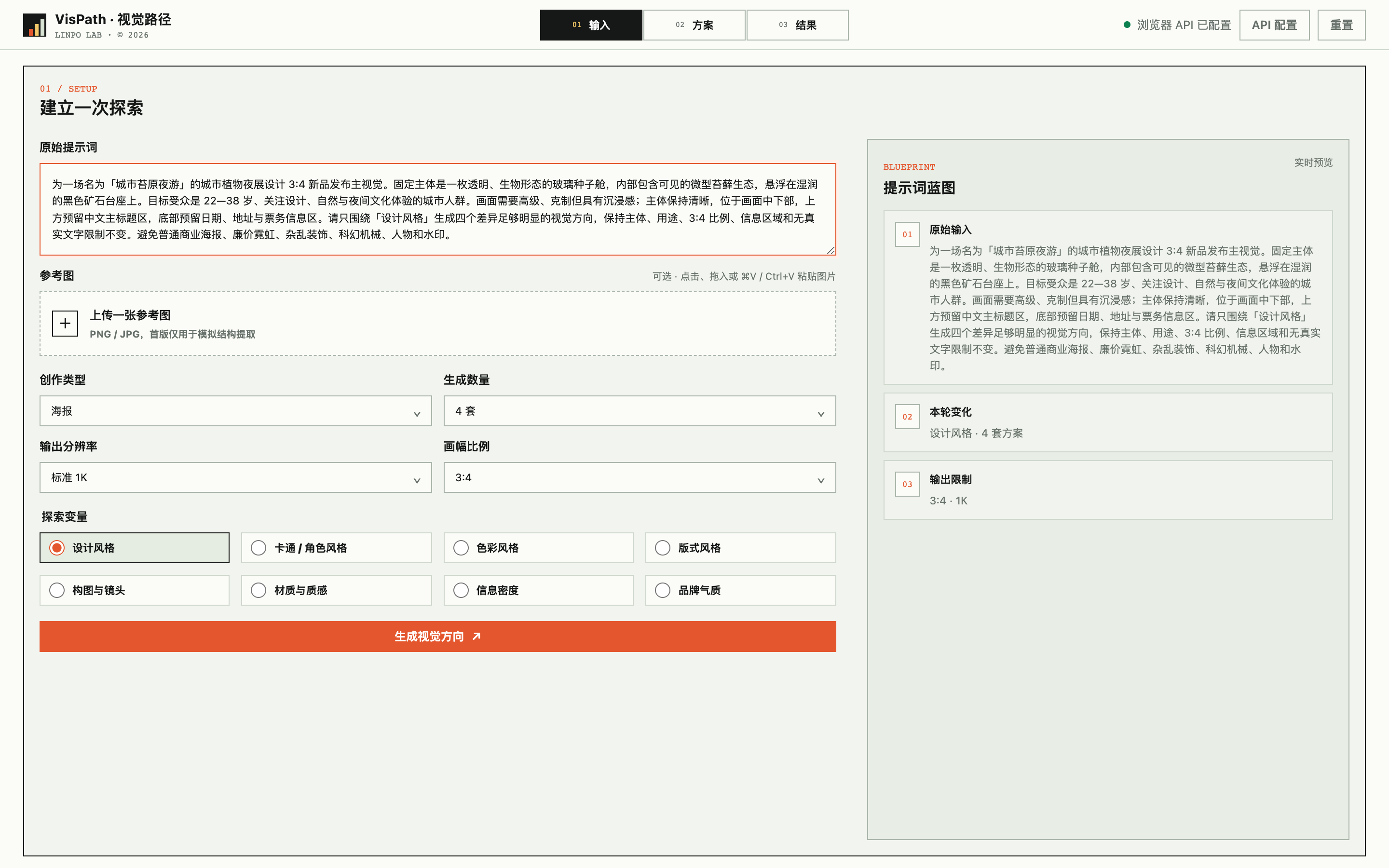Click the VisPath · 视觉路径 title

click(x=113, y=19)
